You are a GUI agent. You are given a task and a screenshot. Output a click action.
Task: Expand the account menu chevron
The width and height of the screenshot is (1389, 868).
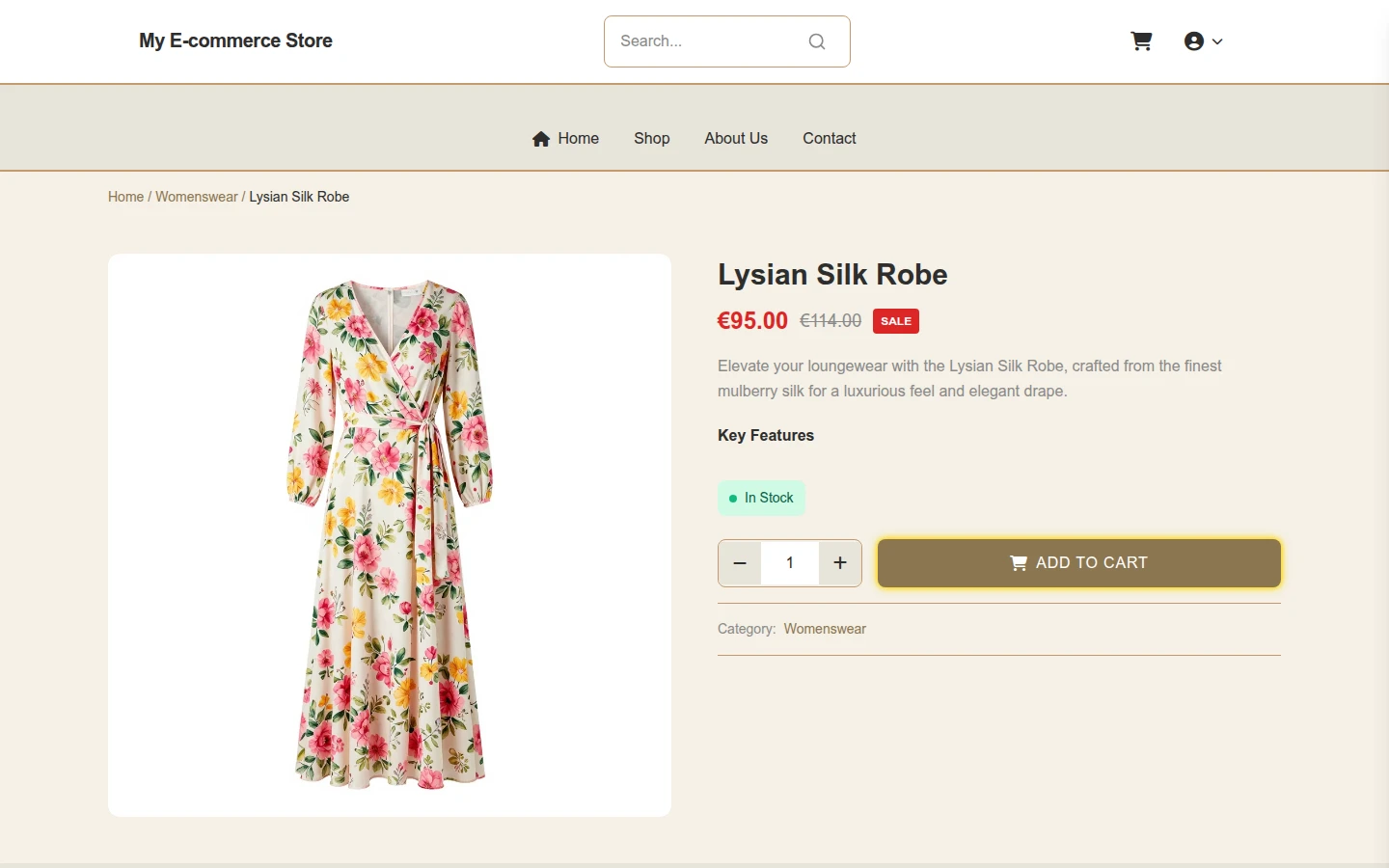coord(1217,41)
